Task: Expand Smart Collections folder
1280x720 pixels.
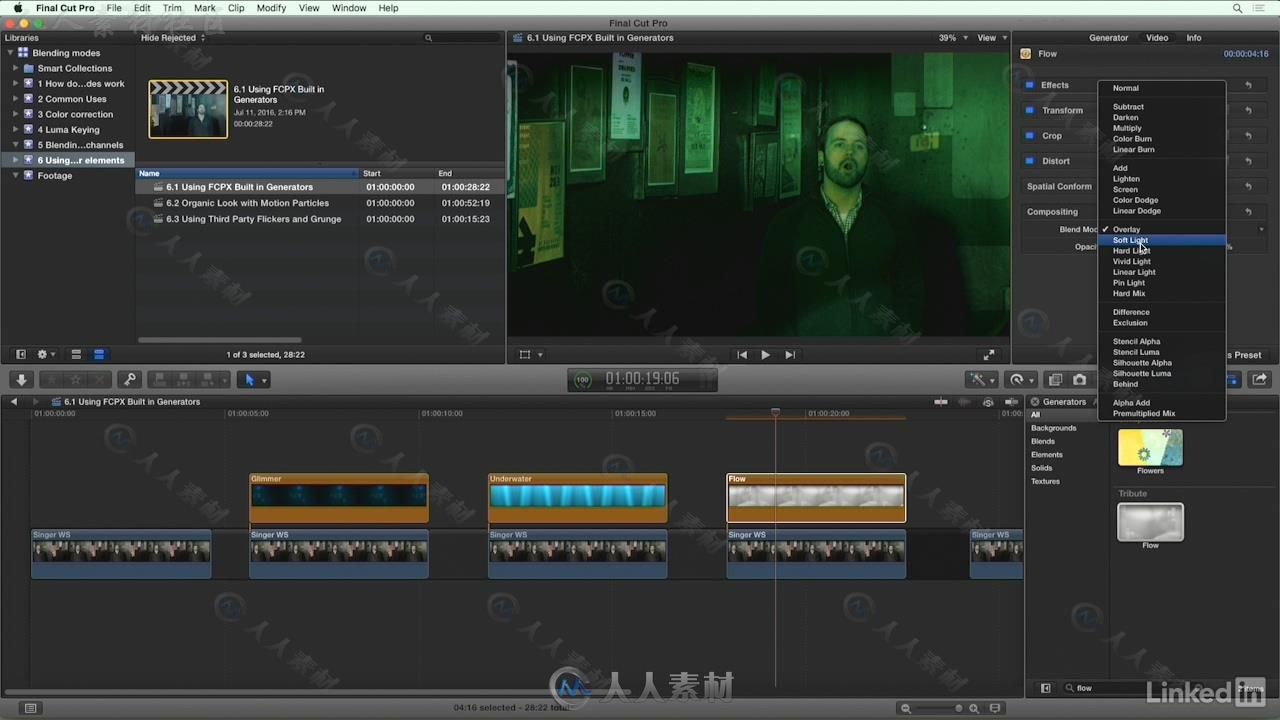Action: pos(16,68)
